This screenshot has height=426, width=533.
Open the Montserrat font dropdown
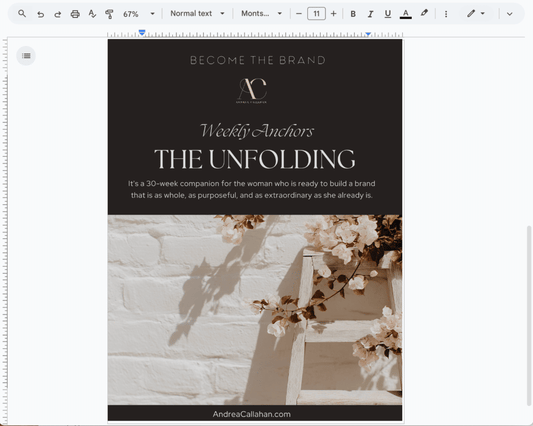pos(261,14)
